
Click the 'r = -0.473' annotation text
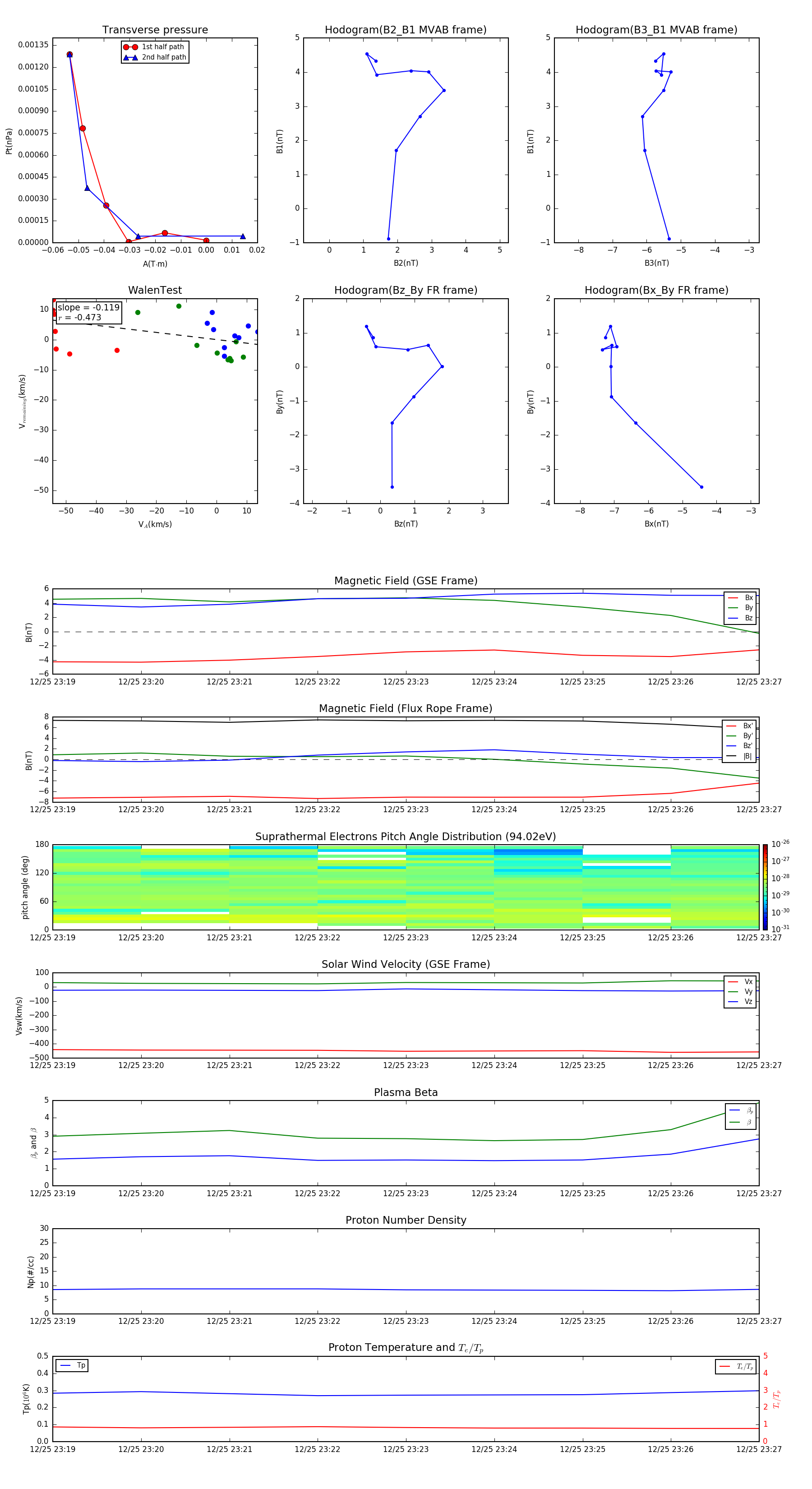pos(80,317)
